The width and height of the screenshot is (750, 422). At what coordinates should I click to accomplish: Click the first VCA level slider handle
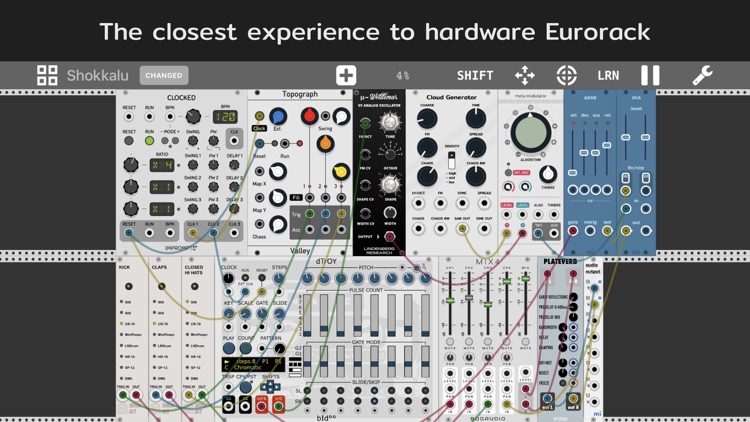(626, 137)
